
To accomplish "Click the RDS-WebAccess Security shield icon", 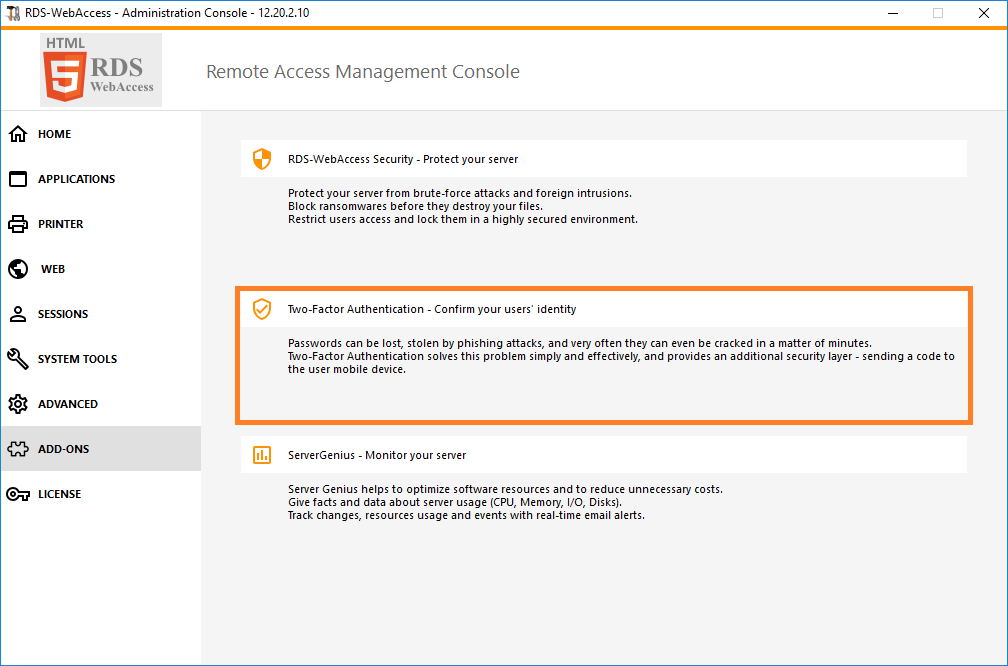I will 262,159.
